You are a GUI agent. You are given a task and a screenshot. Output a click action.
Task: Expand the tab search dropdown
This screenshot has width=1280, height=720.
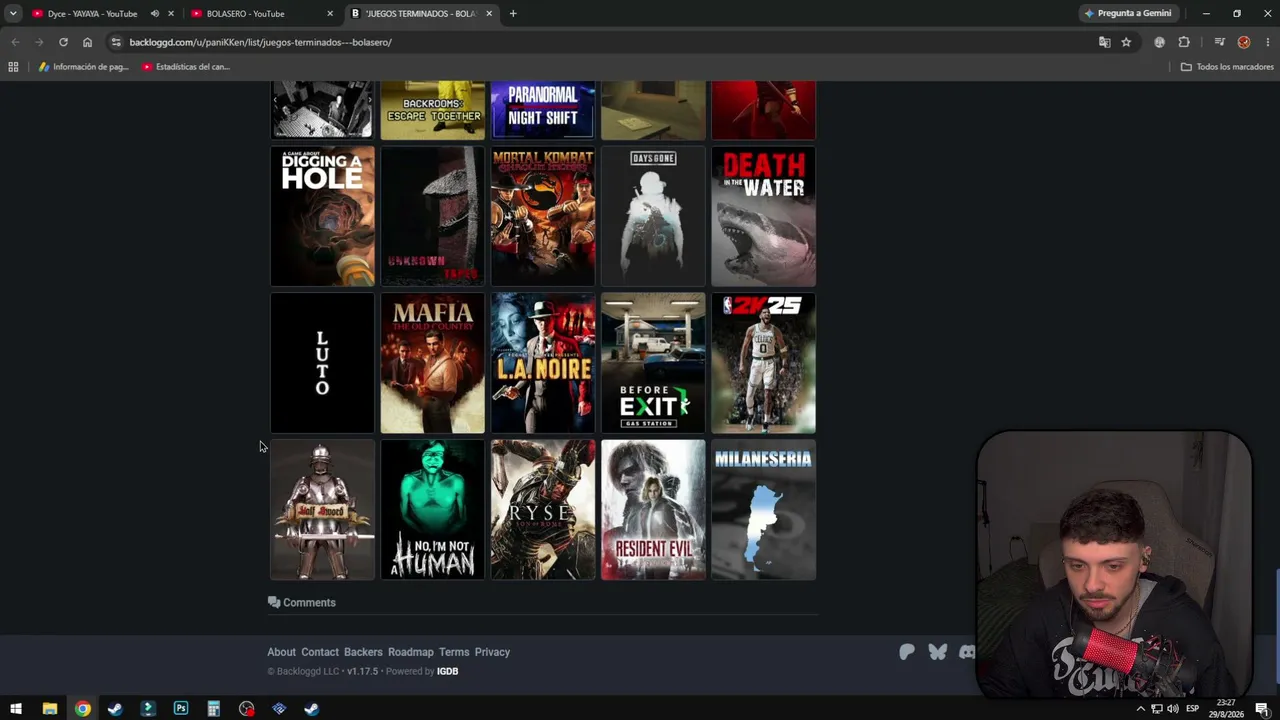(13, 14)
